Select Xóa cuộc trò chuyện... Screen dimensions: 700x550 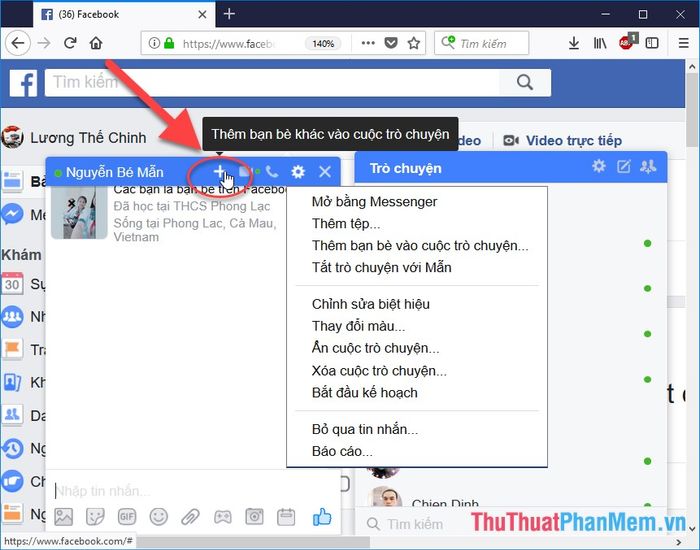(x=379, y=371)
